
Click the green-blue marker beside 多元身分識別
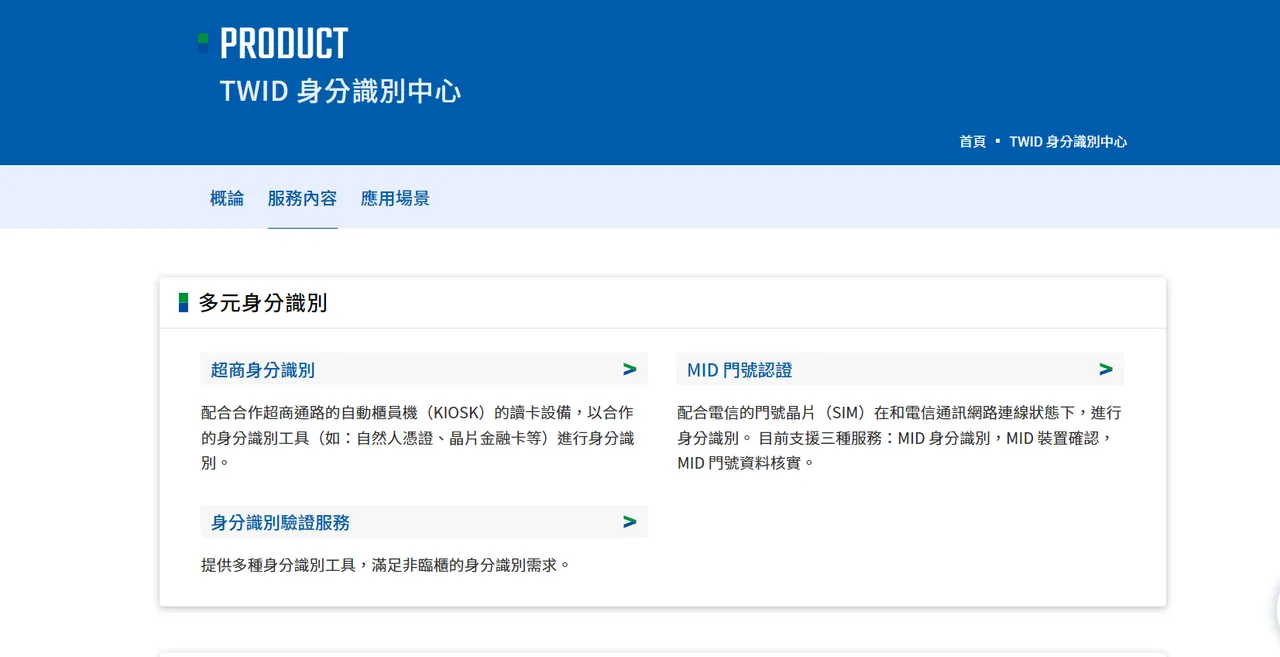click(184, 303)
